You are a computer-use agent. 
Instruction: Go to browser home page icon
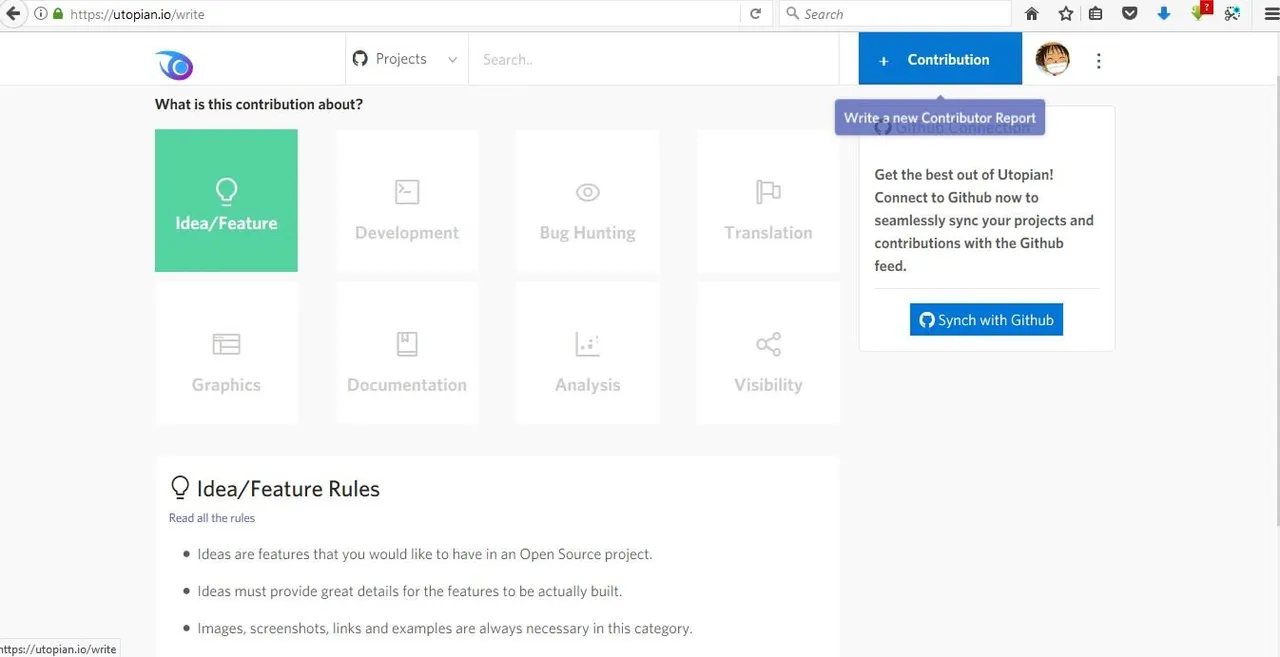(1032, 14)
